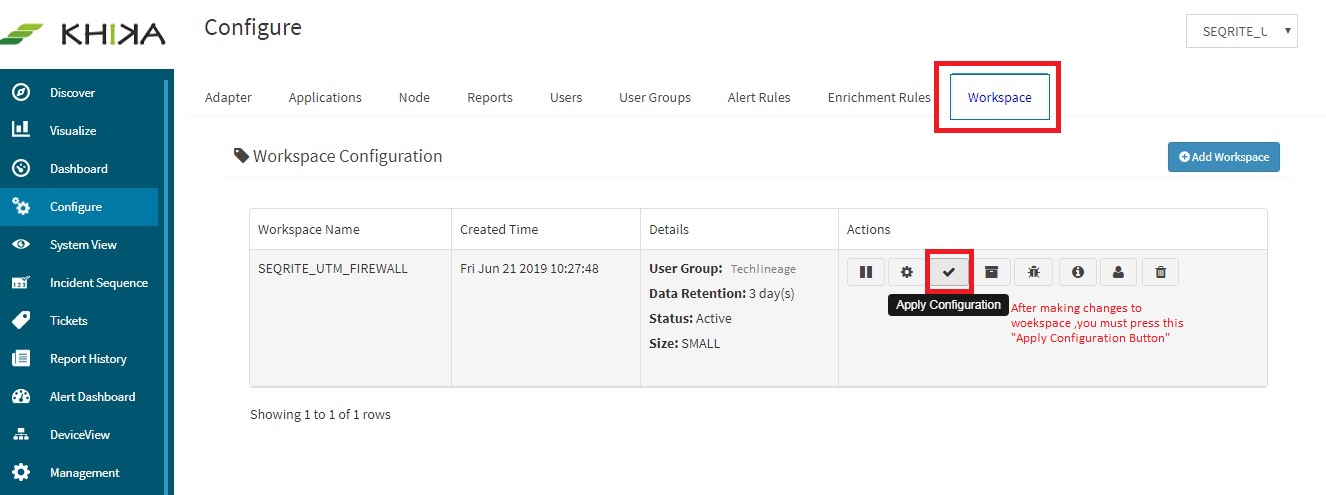Screen dimensions: 1326x495
Task: Click the DeviceView network icon
Action: coord(20,435)
